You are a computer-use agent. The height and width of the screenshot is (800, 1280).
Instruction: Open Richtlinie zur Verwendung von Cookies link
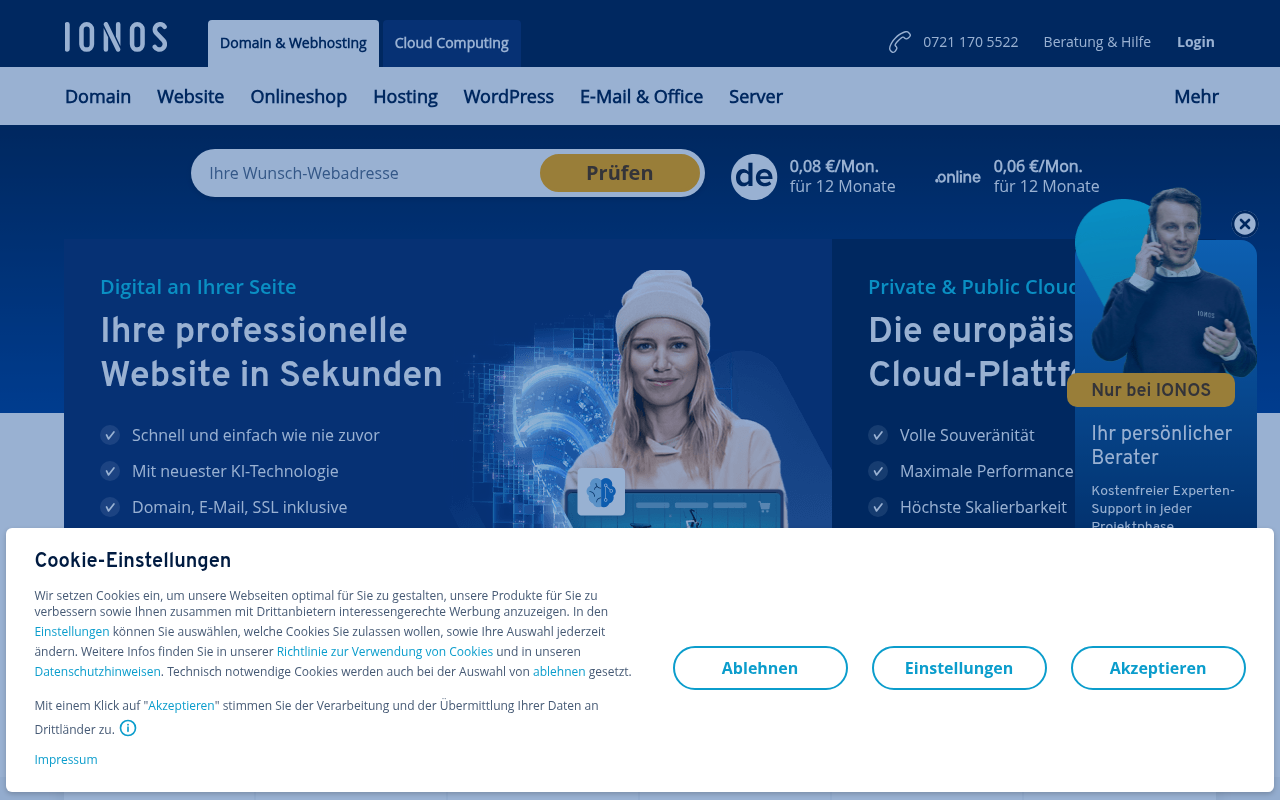click(x=385, y=652)
